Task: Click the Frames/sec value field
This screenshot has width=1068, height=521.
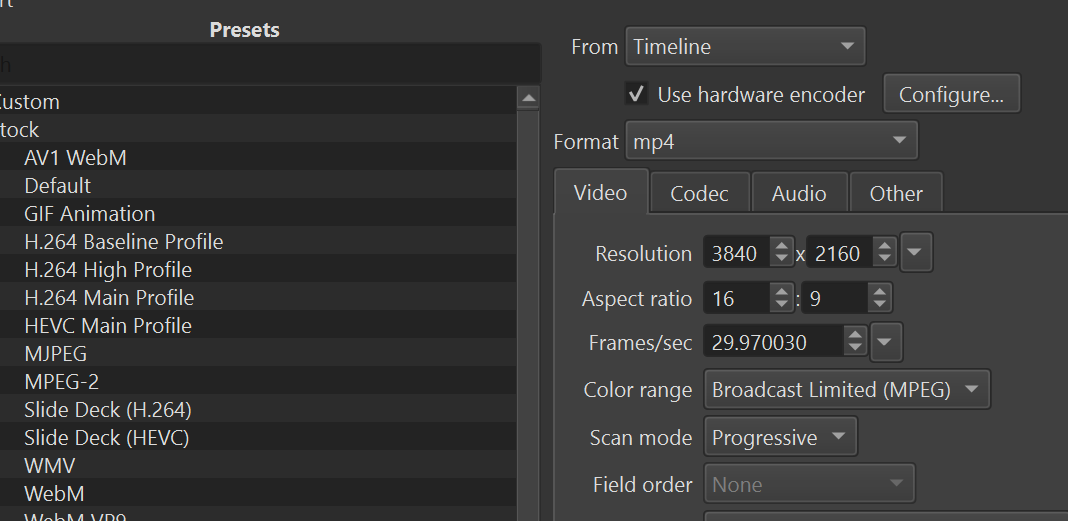Action: pyautogui.click(x=772, y=342)
